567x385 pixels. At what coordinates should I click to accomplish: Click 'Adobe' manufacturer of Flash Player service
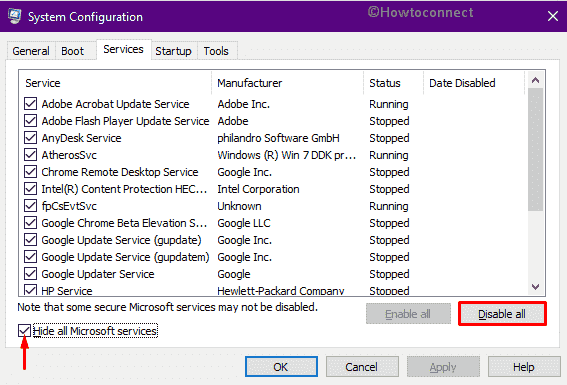point(233,121)
